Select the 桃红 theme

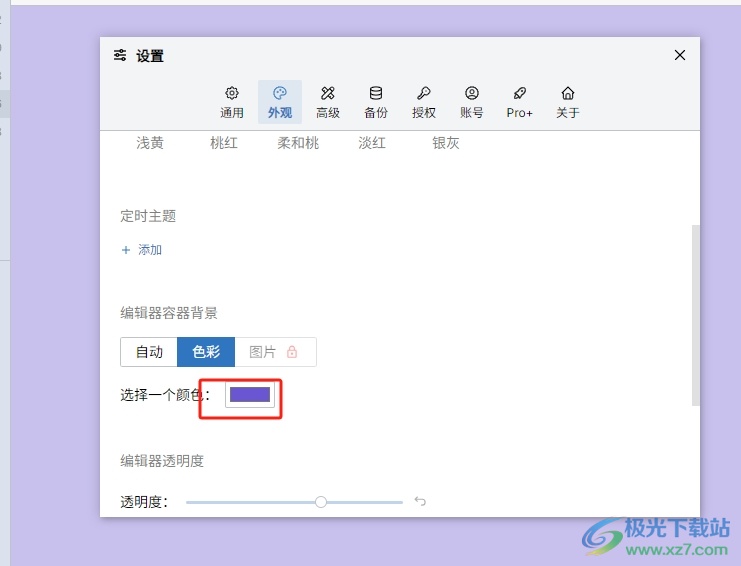click(224, 143)
